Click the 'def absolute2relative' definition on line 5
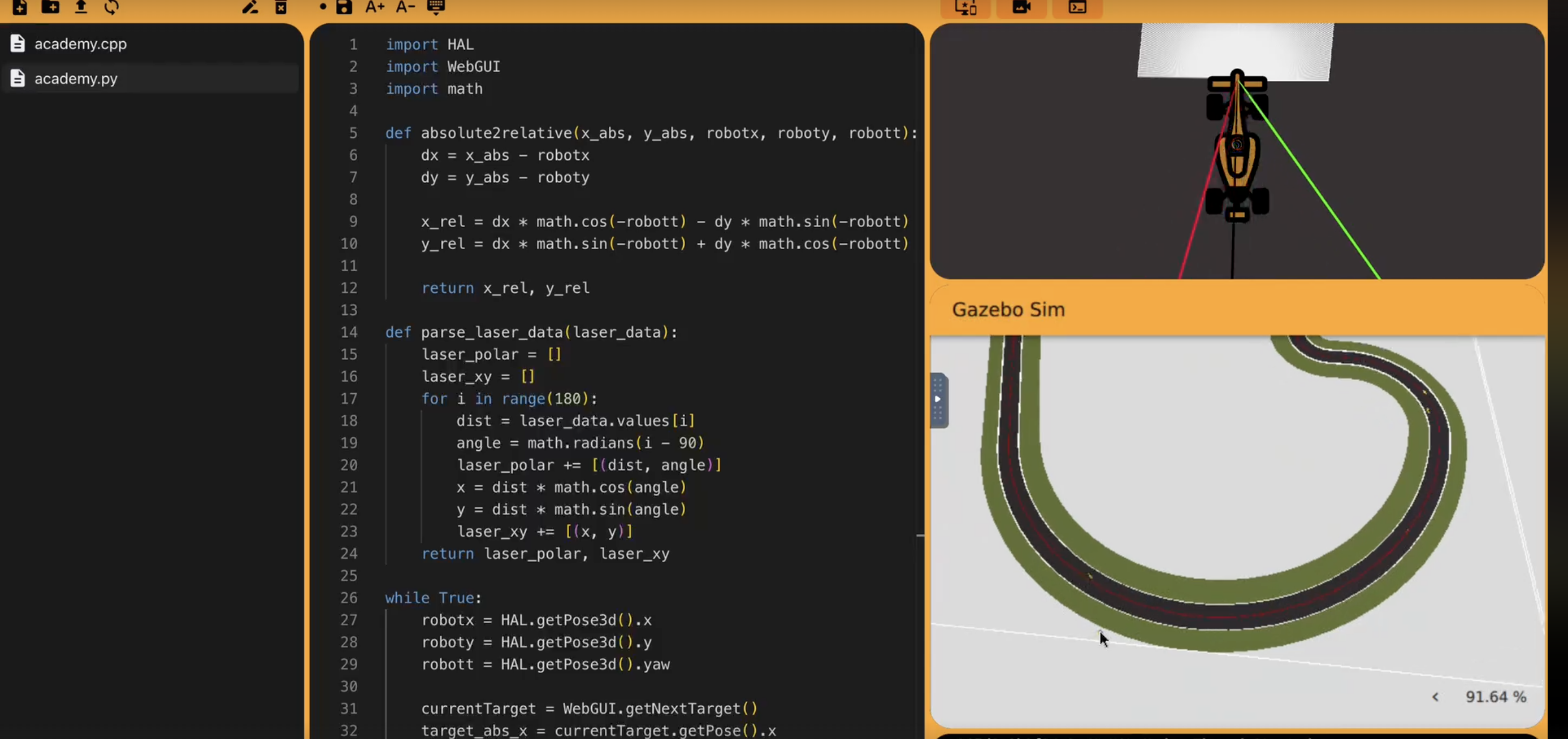 pos(651,133)
